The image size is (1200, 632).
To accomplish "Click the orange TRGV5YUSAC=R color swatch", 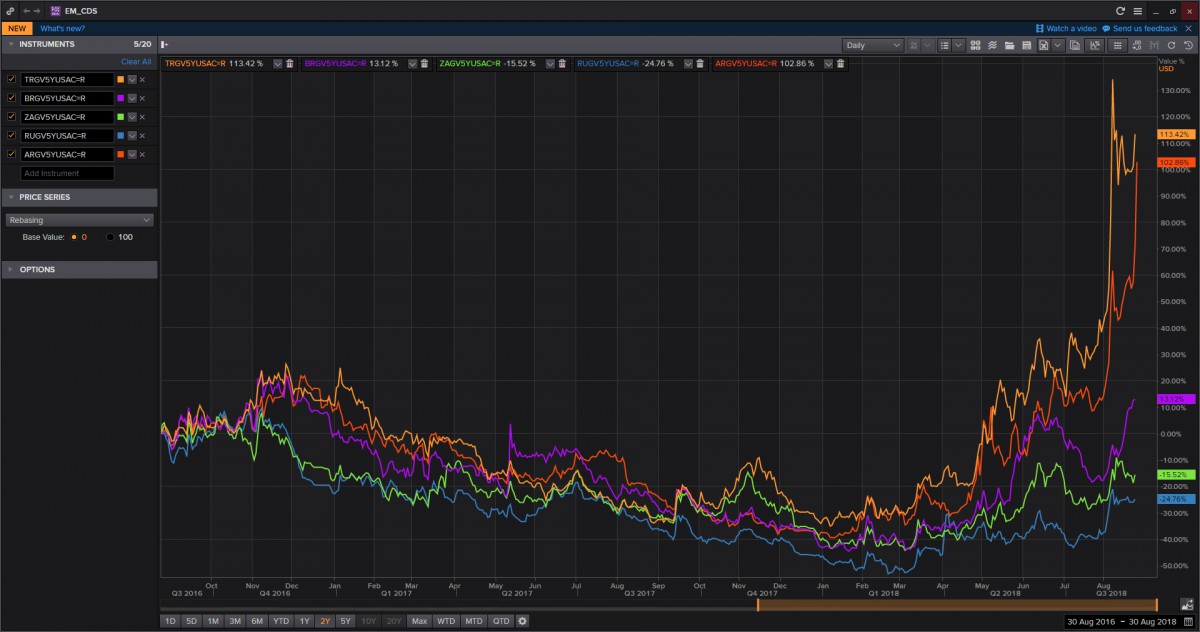I will point(121,79).
